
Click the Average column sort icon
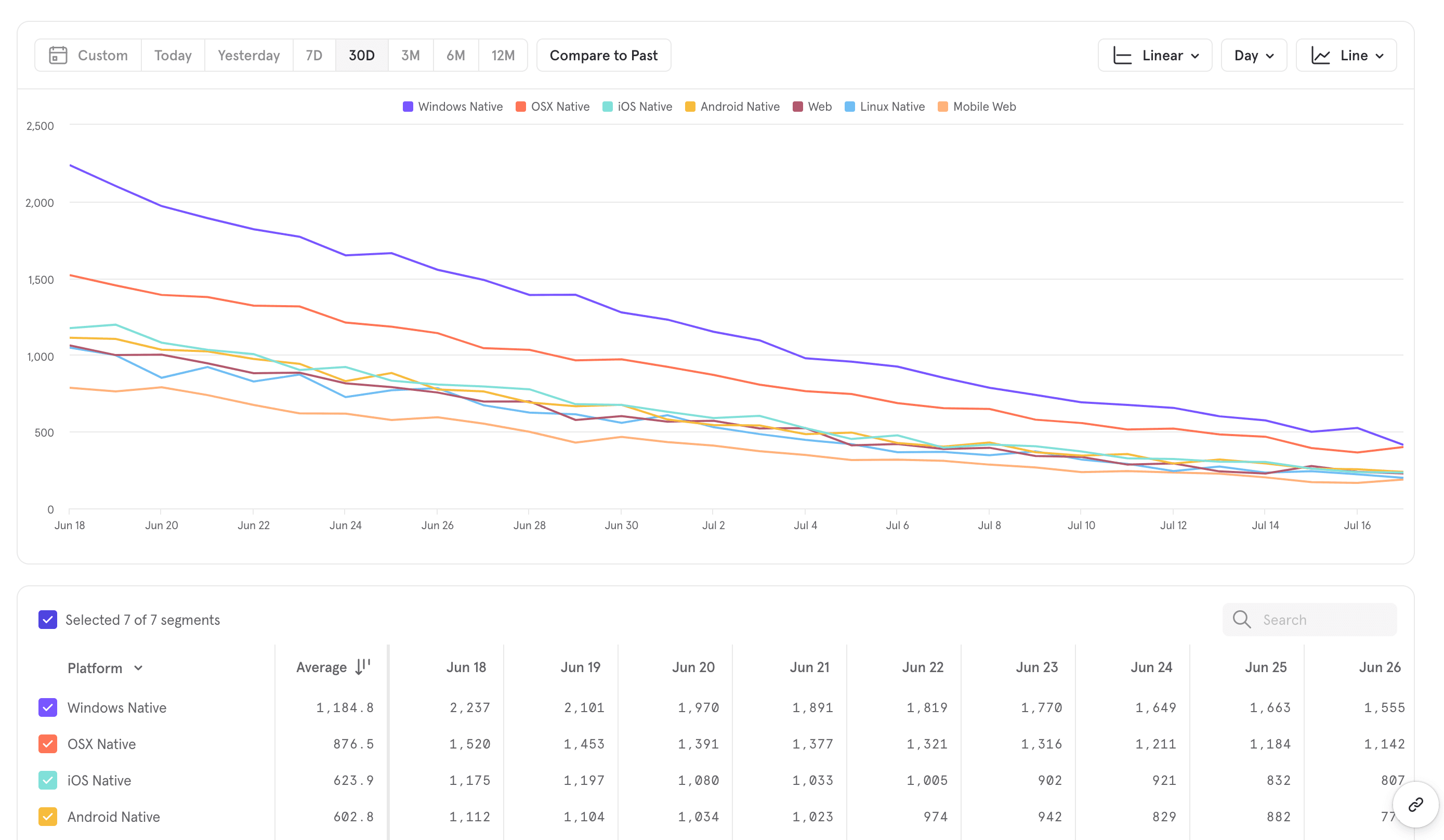(x=362, y=667)
